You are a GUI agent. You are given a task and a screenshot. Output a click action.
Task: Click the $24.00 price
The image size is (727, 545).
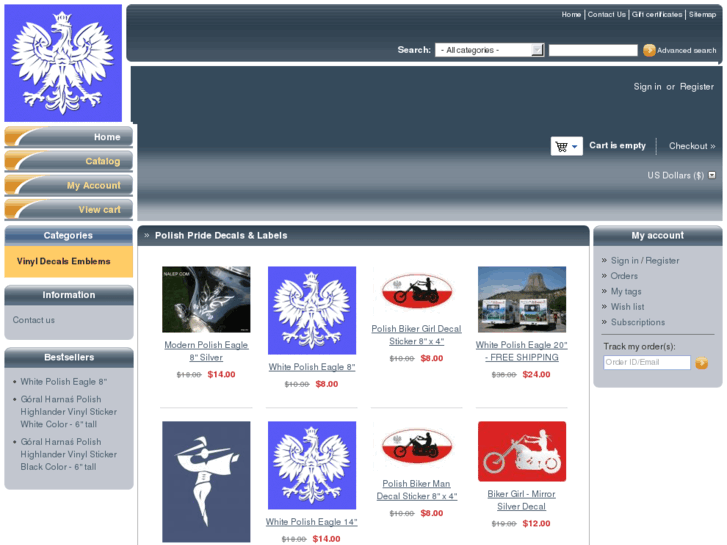pos(536,374)
